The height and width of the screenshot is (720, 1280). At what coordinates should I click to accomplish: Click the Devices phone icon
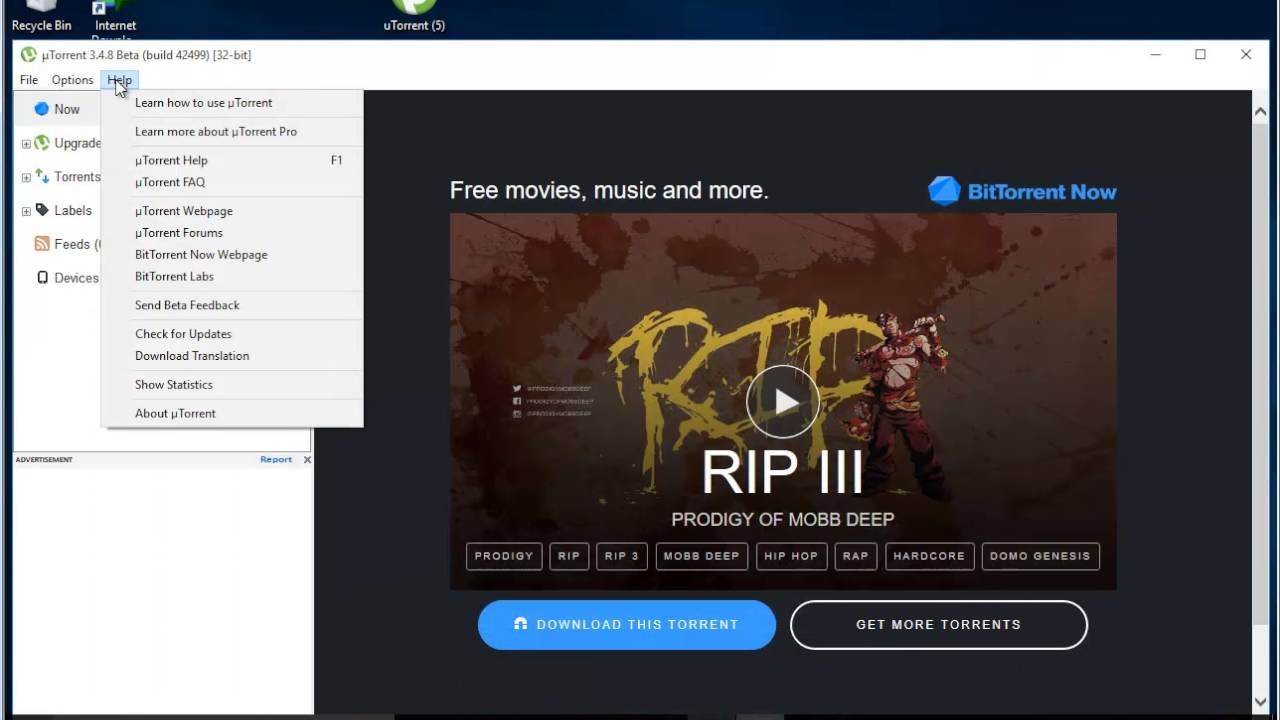coord(42,278)
